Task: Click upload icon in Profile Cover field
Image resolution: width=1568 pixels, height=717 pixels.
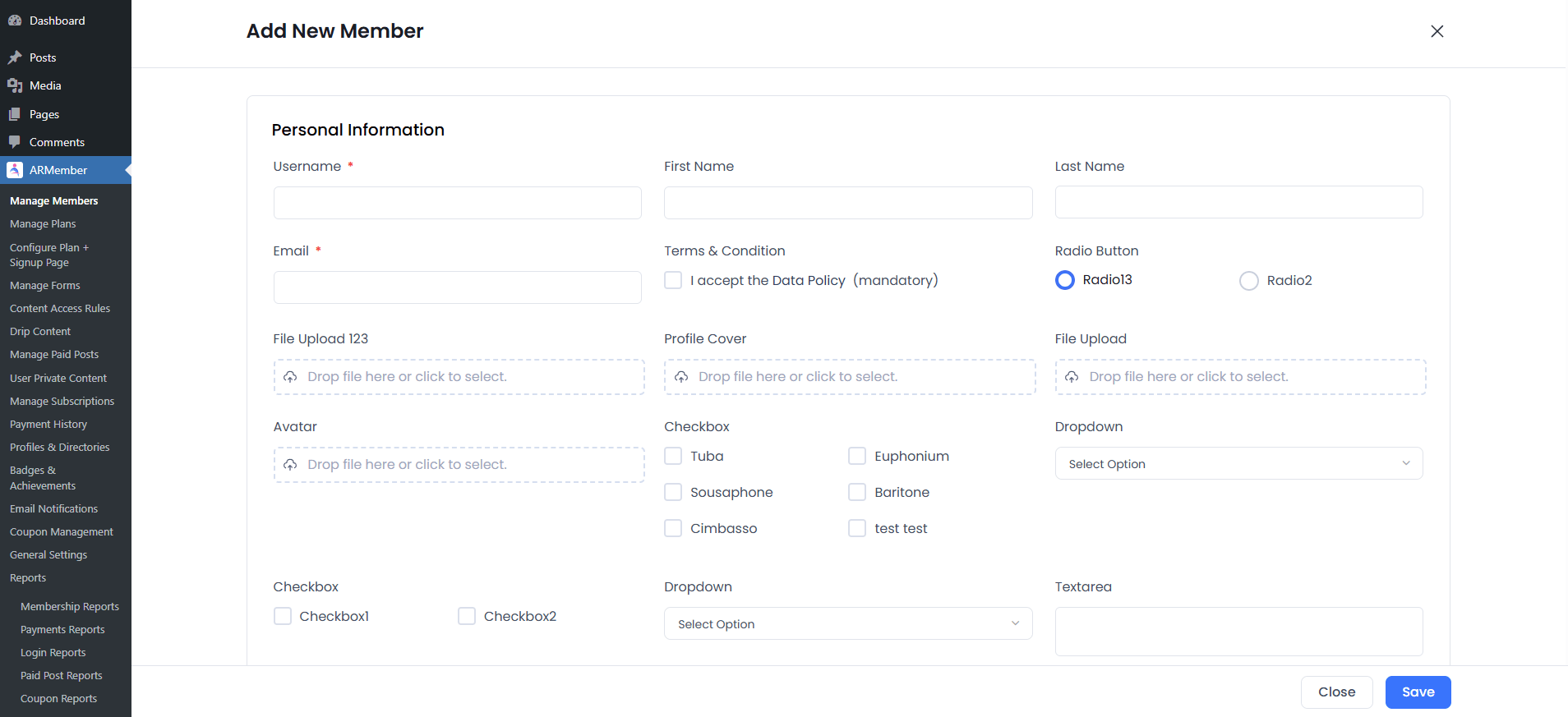Action: pos(681,377)
